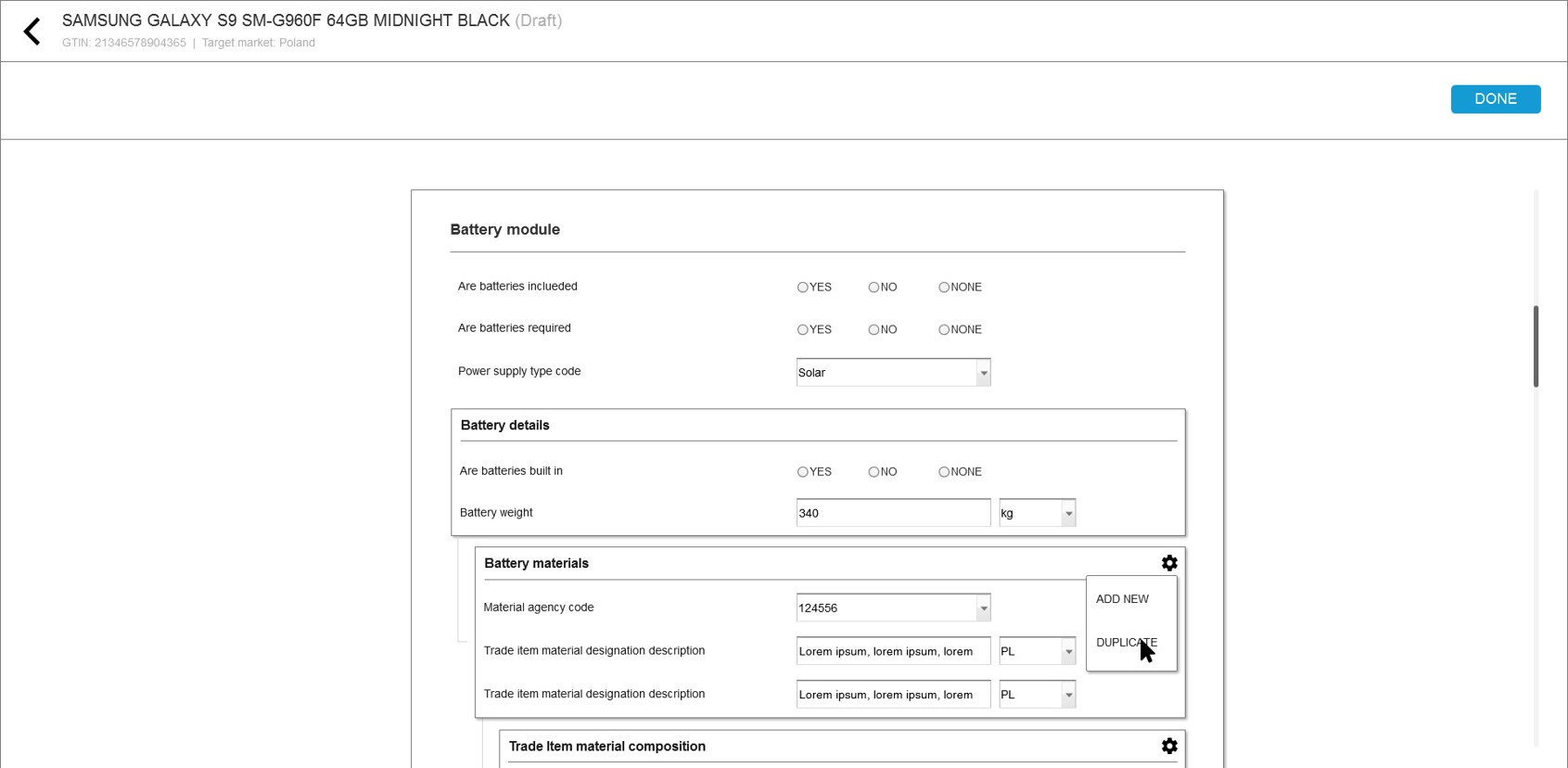Open first designation description language PL dropdown
This screenshot has height=768, width=1568.
(x=1068, y=651)
